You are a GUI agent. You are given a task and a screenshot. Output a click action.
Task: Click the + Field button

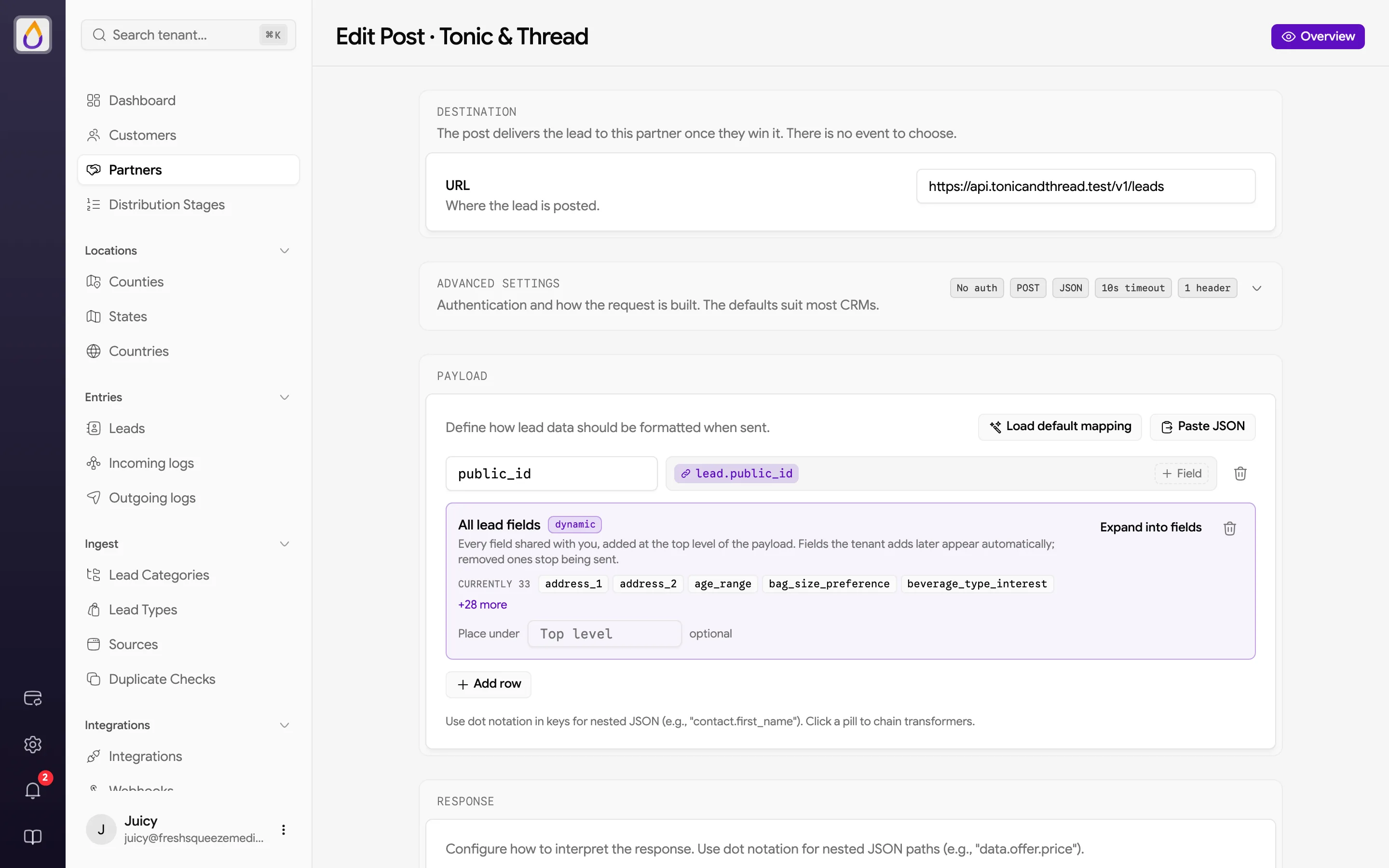click(1181, 474)
